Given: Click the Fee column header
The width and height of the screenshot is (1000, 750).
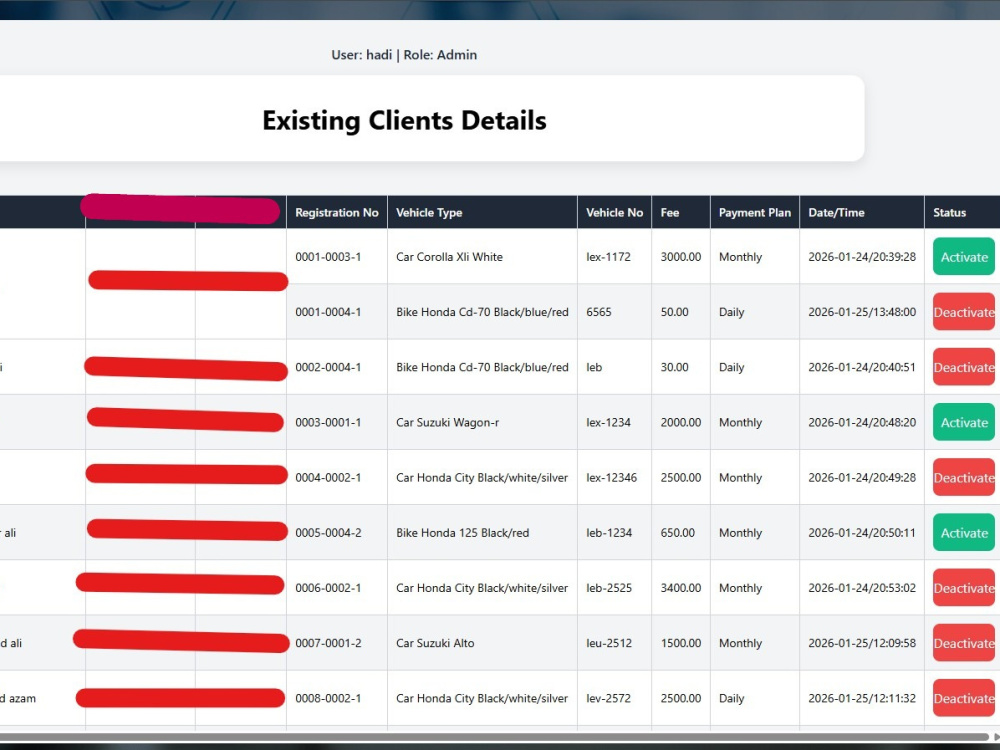Looking at the screenshot, I should [x=680, y=212].
